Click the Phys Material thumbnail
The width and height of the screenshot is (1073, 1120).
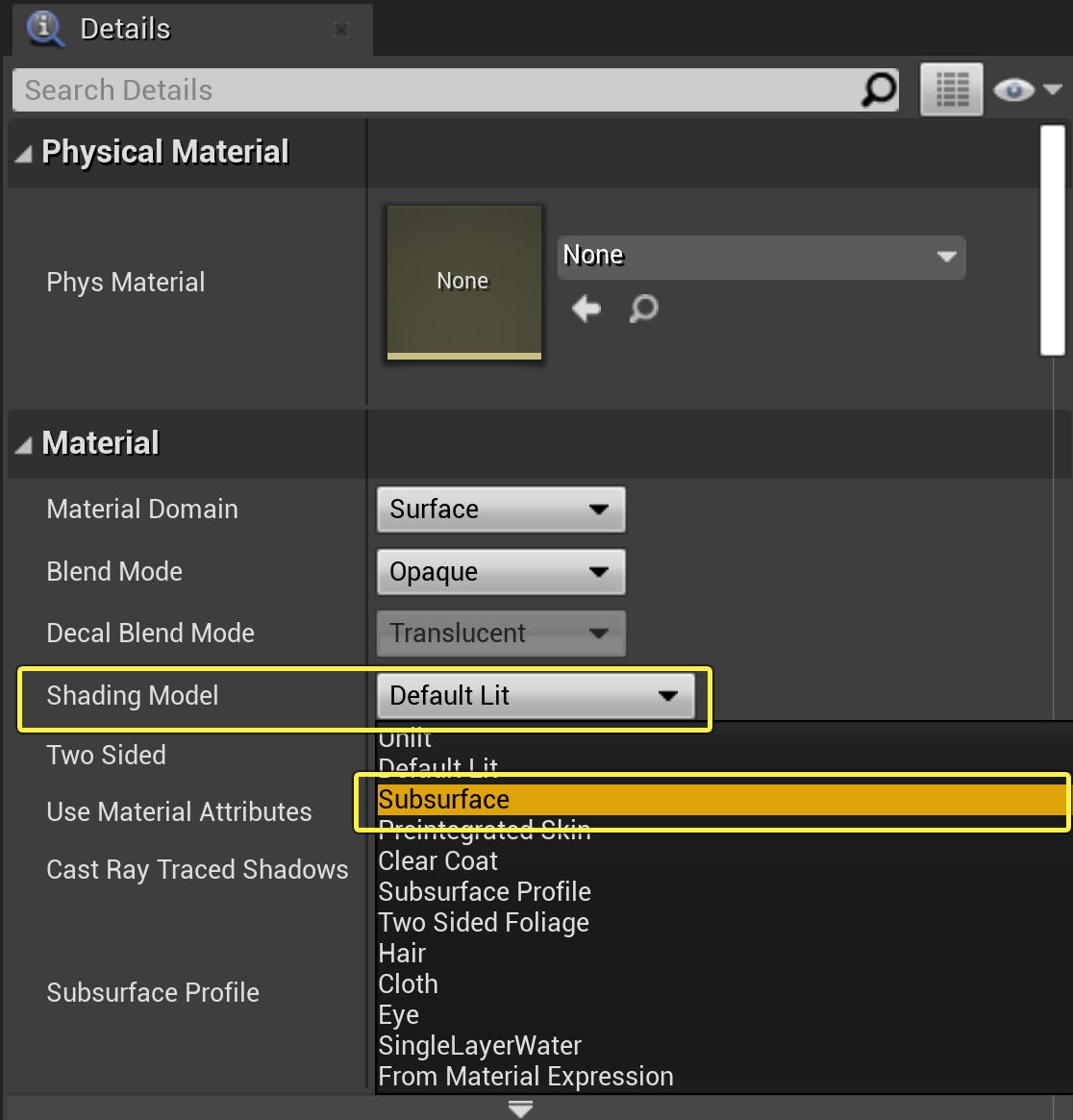point(463,282)
